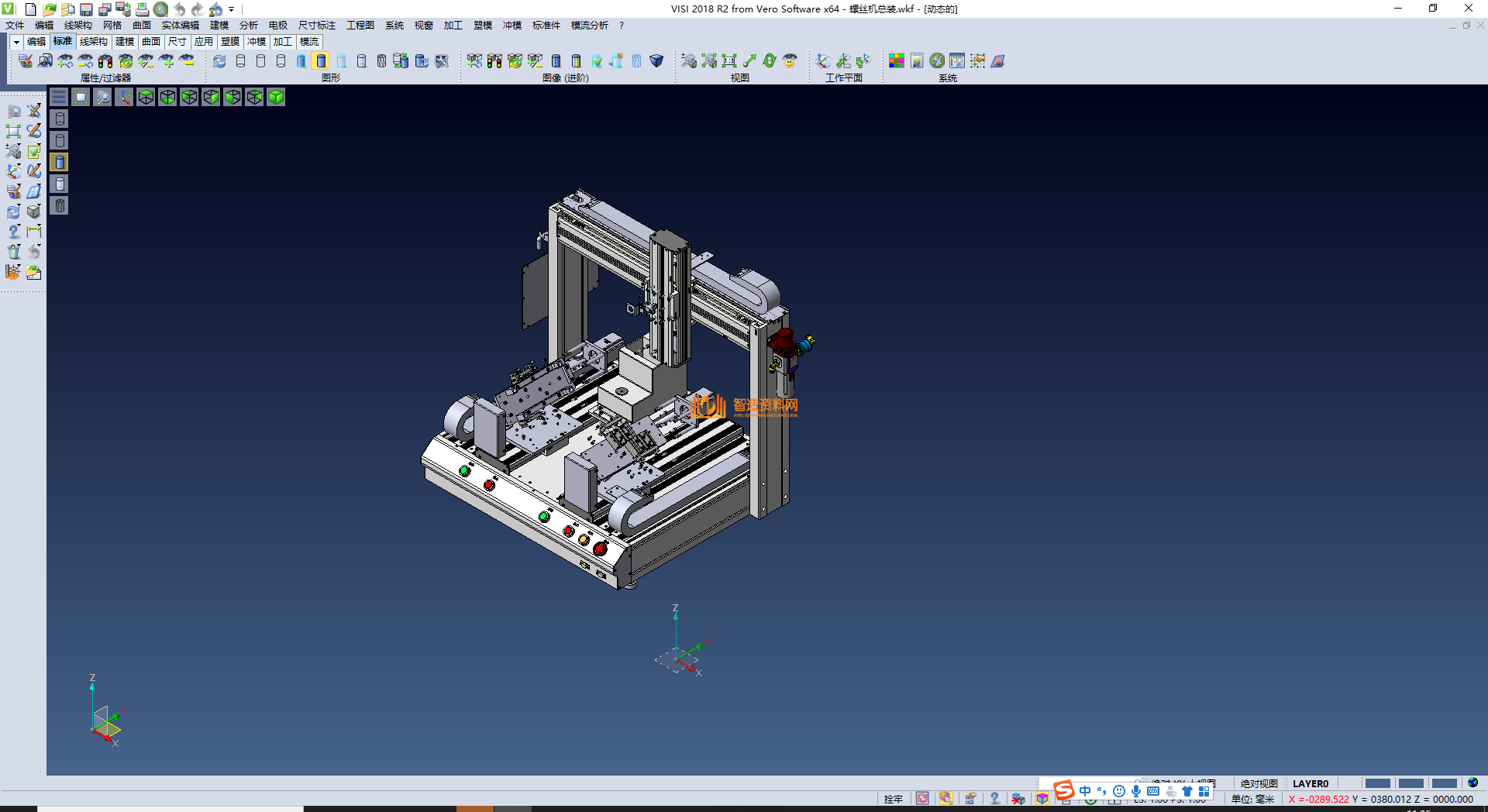
Task: Open the 文件 menu
Action: [15, 26]
